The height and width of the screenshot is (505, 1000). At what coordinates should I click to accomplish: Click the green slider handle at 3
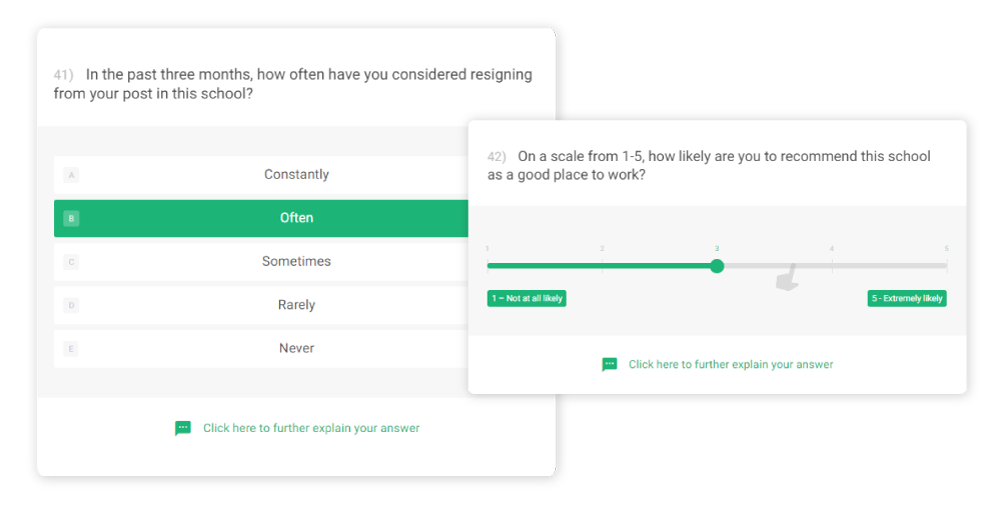pyautogui.click(x=717, y=266)
